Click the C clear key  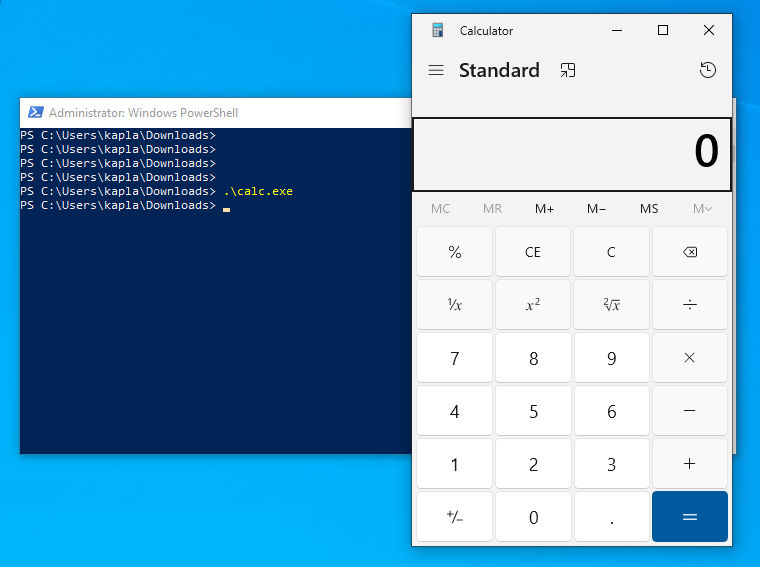click(612, 252)
